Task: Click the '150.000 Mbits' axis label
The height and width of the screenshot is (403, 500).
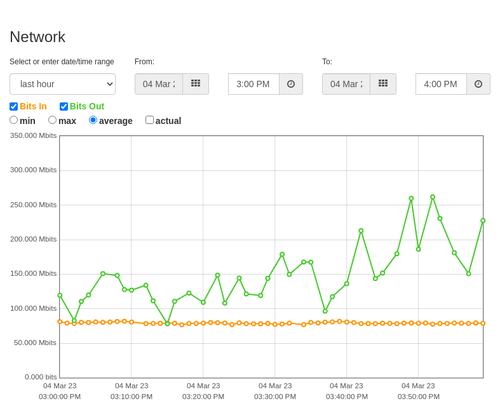Action: coord(33,274)
